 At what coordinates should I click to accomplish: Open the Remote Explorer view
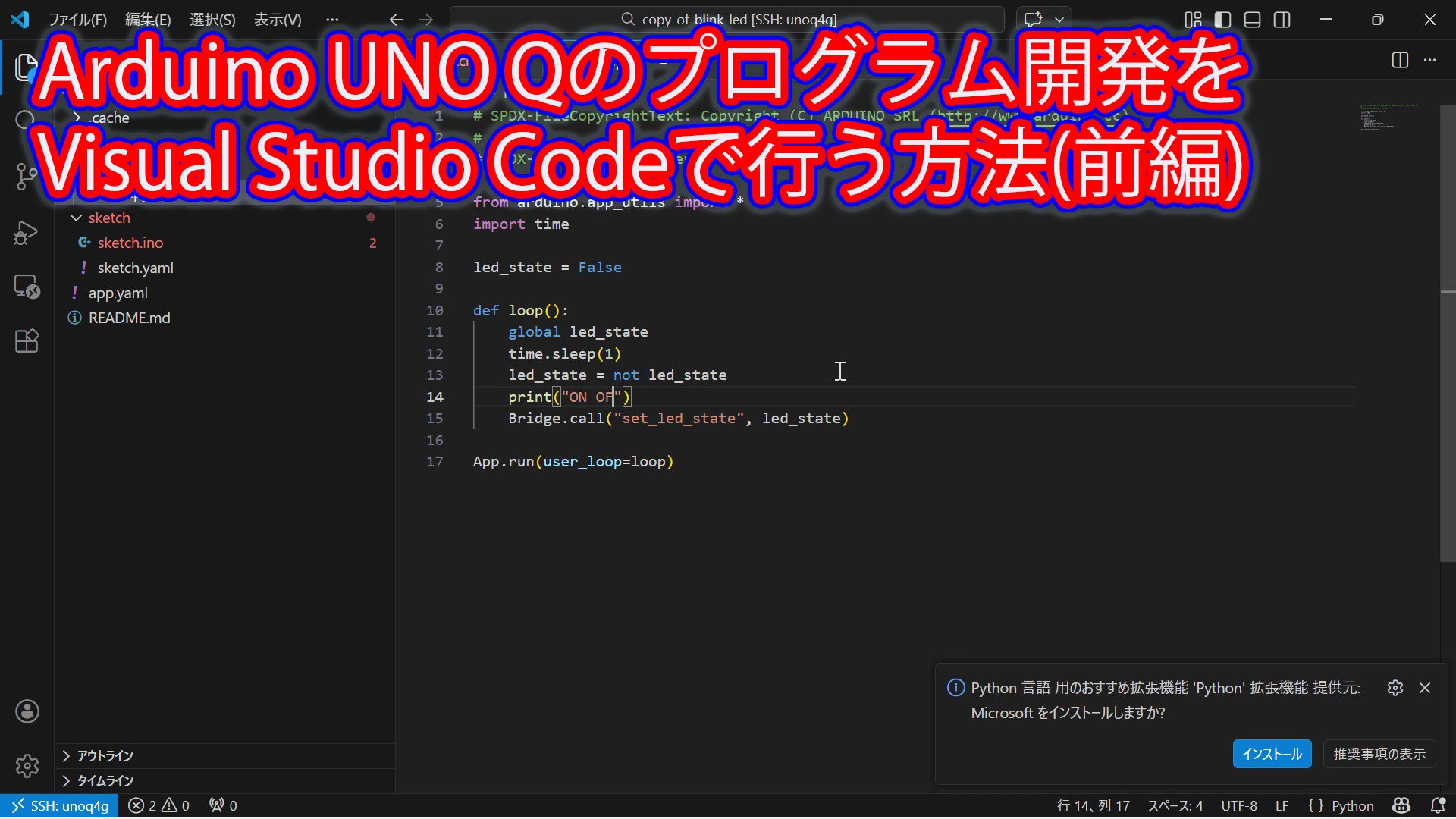click(x=27, y=287)
